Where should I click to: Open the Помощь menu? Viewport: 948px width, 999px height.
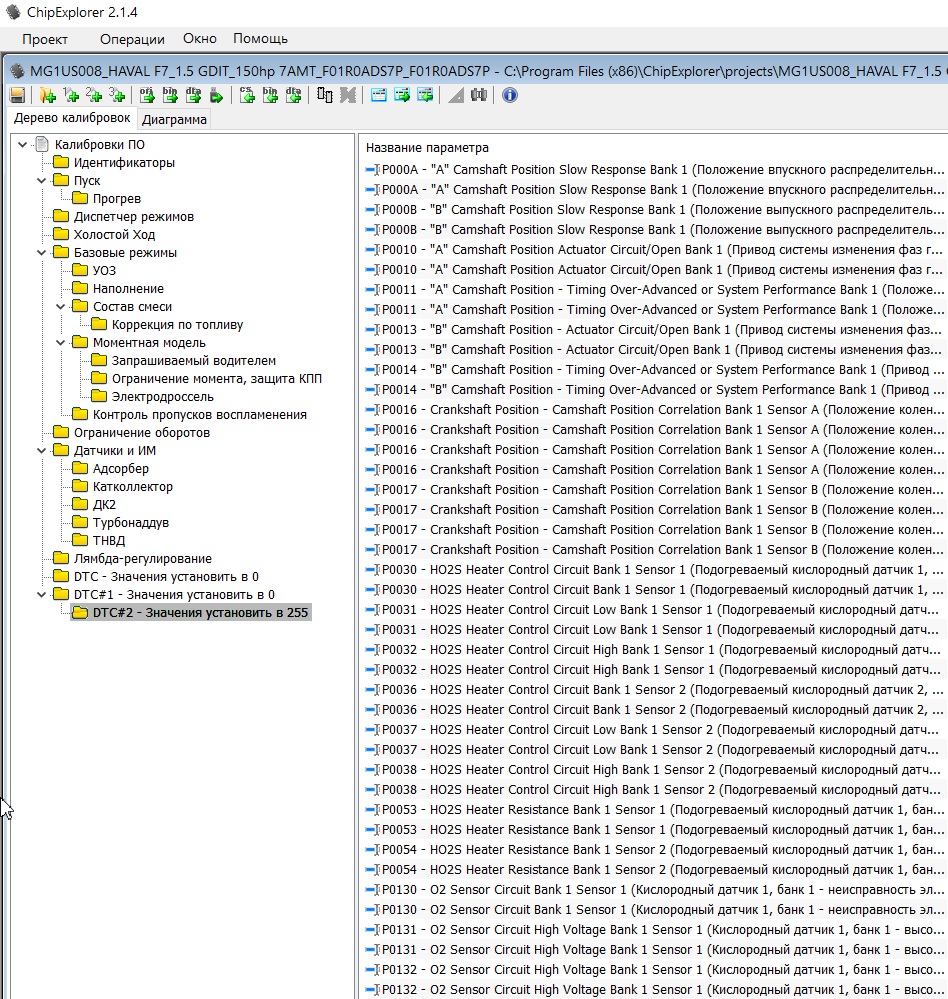coord(260,39)
